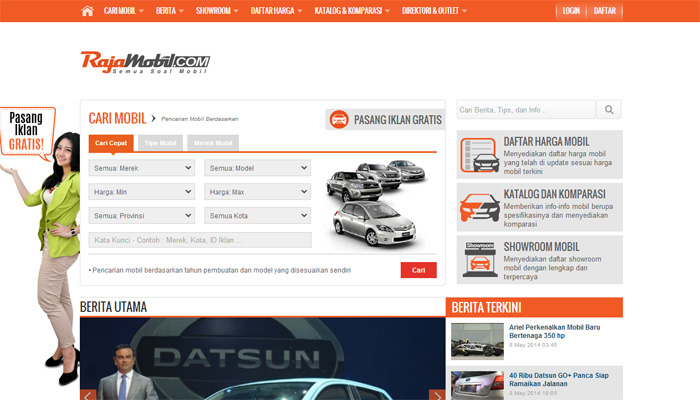Open the Daftar Harga menu
The width and height of the screenshot is (700, 400).
pos(276,11)
